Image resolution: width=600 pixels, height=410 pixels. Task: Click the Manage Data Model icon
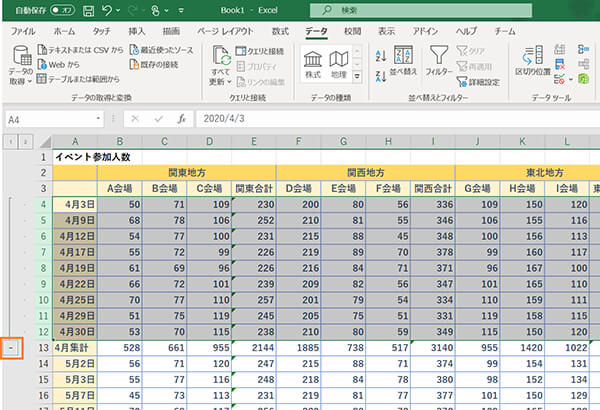pyautogui.click(x=583, y=79)
